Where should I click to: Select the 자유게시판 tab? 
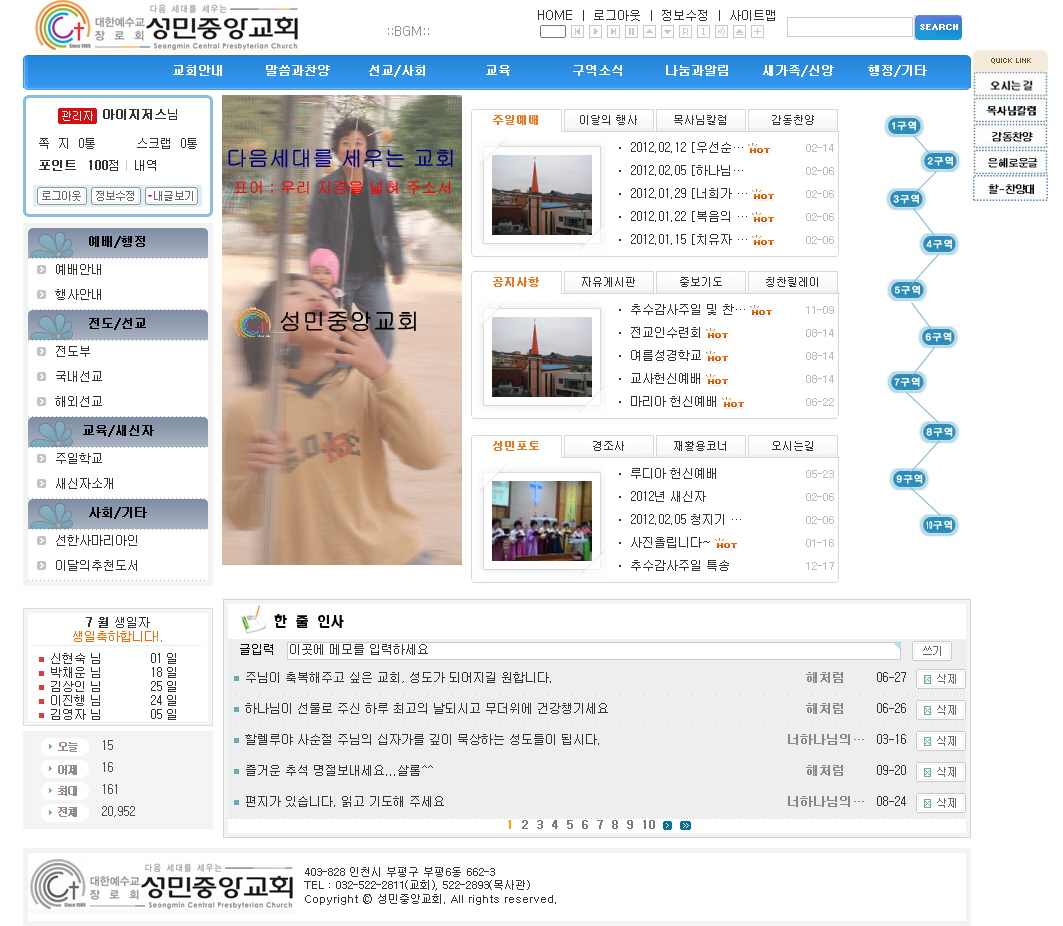pyautogui.click(x=608, y=282)
